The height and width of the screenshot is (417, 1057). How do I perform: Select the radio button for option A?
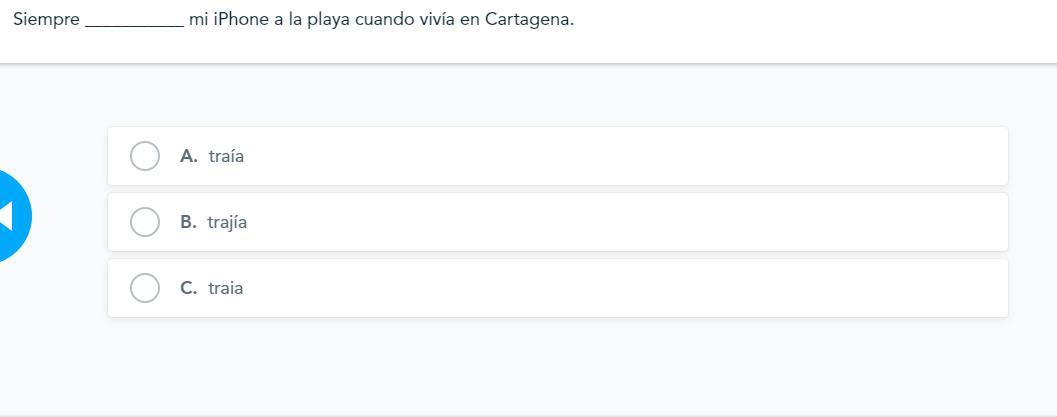(x=145, y=156)
